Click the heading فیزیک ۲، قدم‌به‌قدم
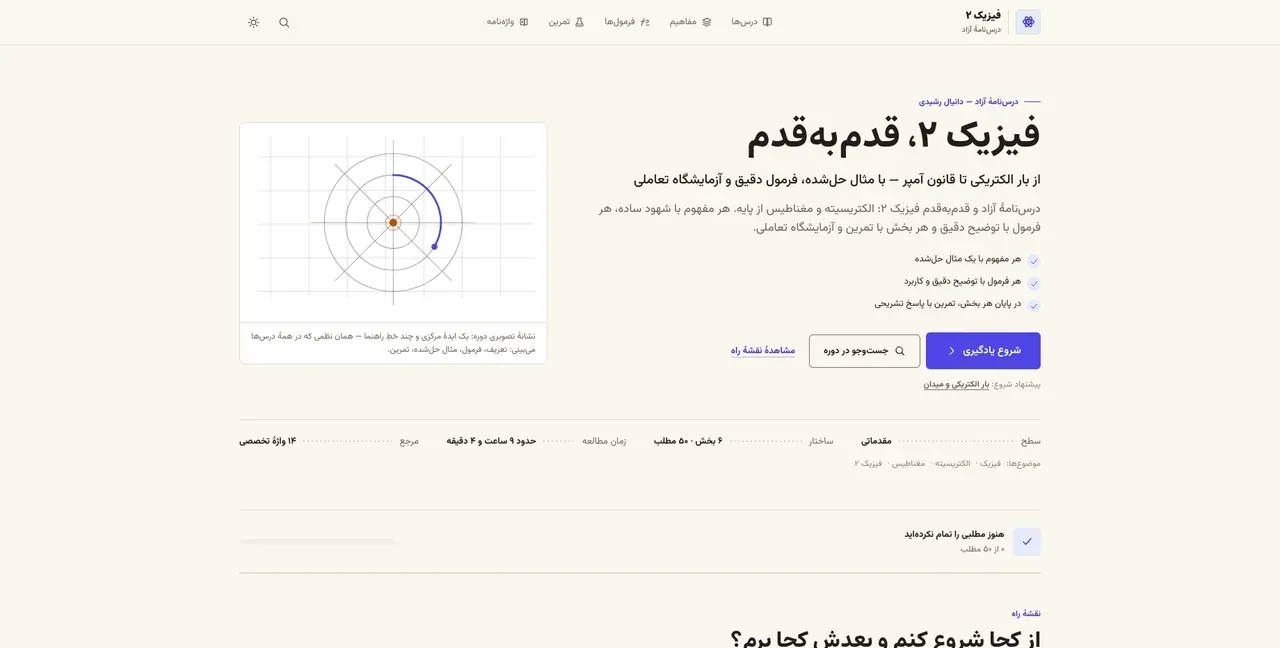 pyautogui.click(x=894, y=134)
